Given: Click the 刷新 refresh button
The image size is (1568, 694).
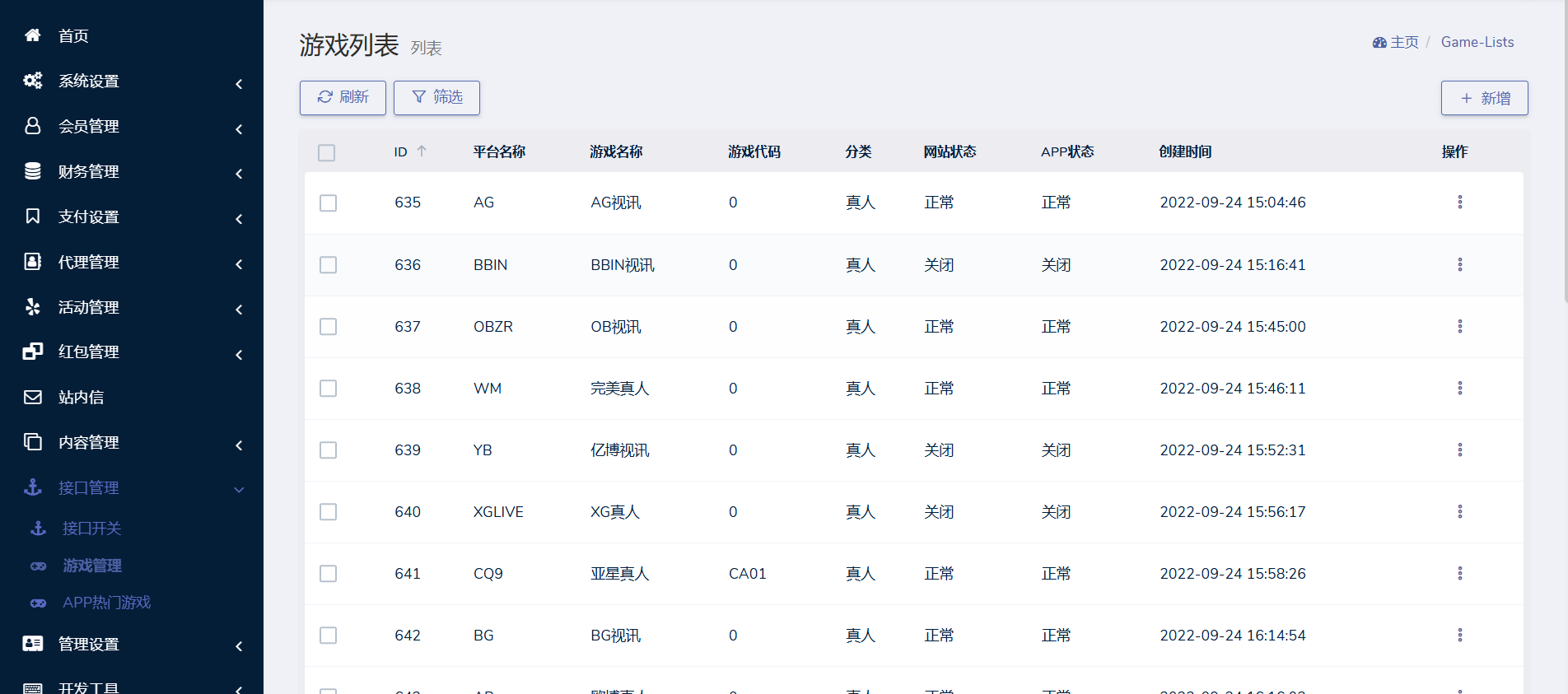Looking at the screenshot, I should click(x=343, y=97).
